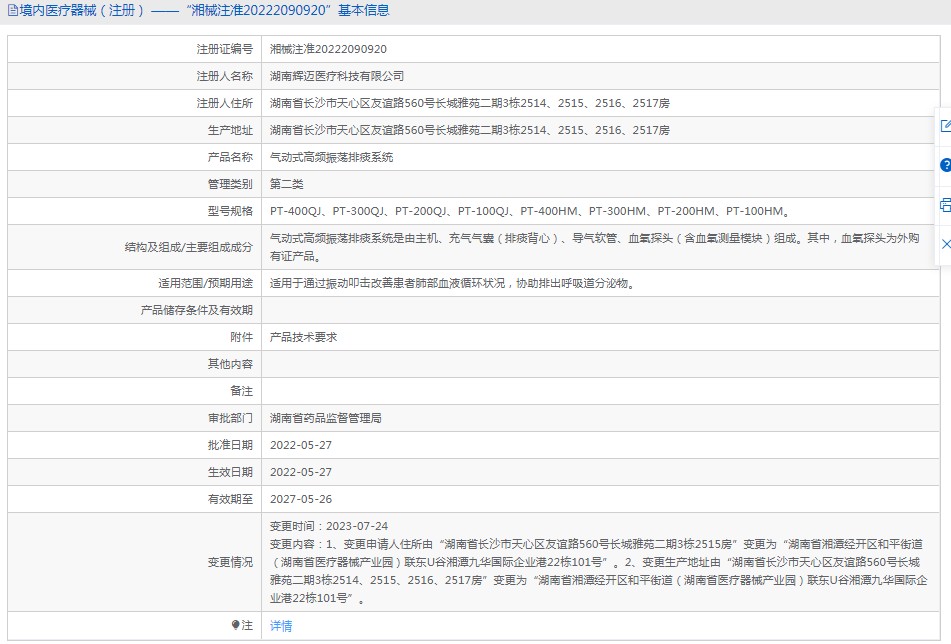
Task: Open help via the blue question mark icon
Action: [x=945, y=165]
